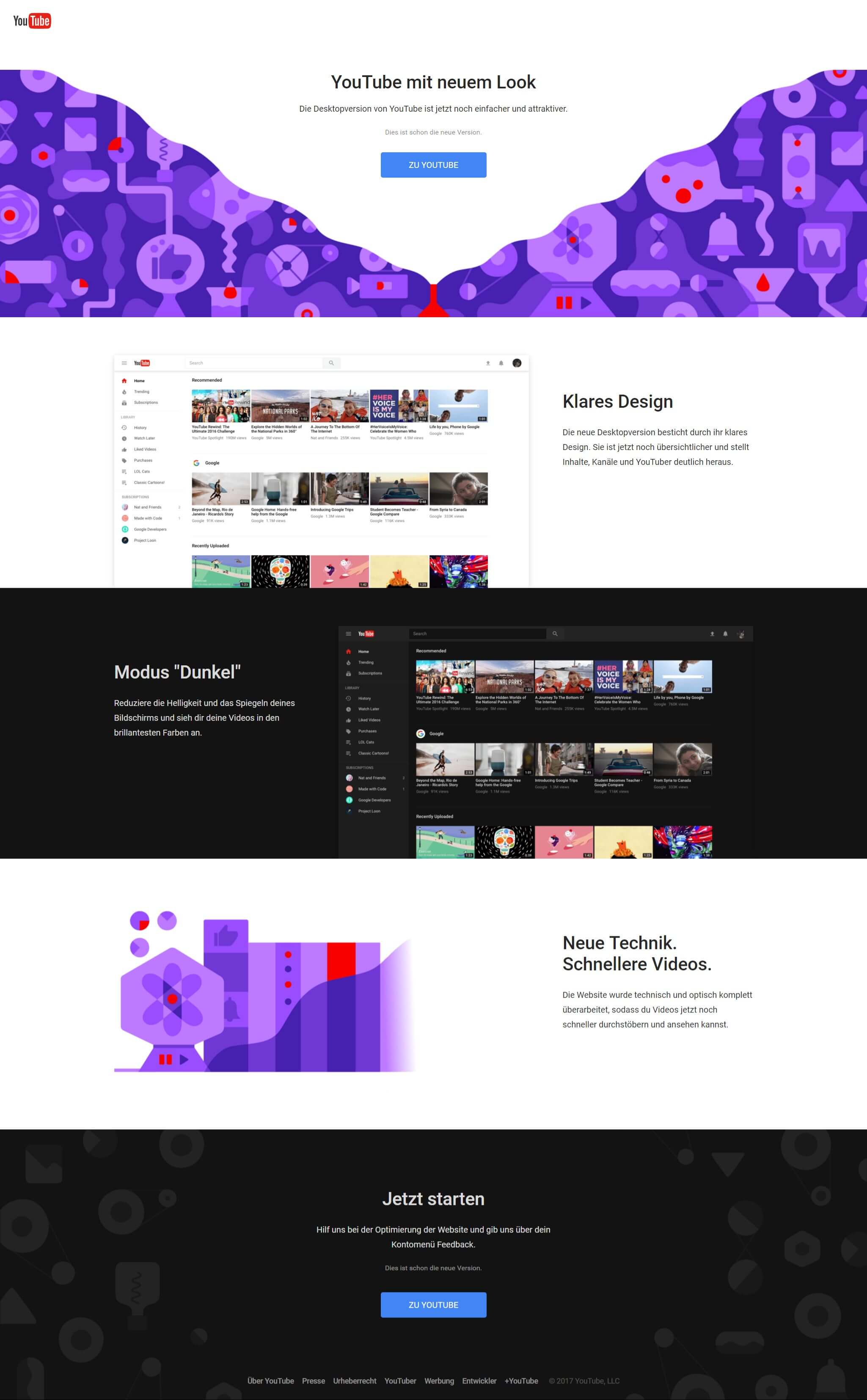Click the YouTube logo at the top left
The image size is (867, 1400).
point(32,21)
